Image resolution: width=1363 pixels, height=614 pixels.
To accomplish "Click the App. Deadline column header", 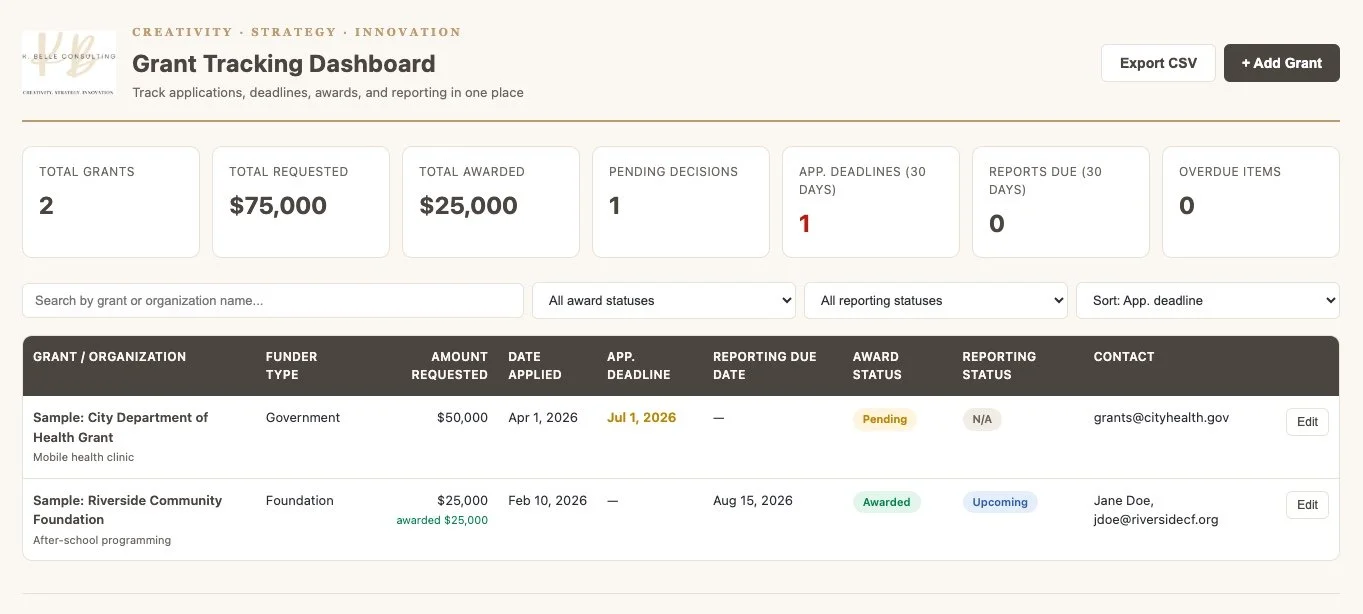I will click(638, 365).
